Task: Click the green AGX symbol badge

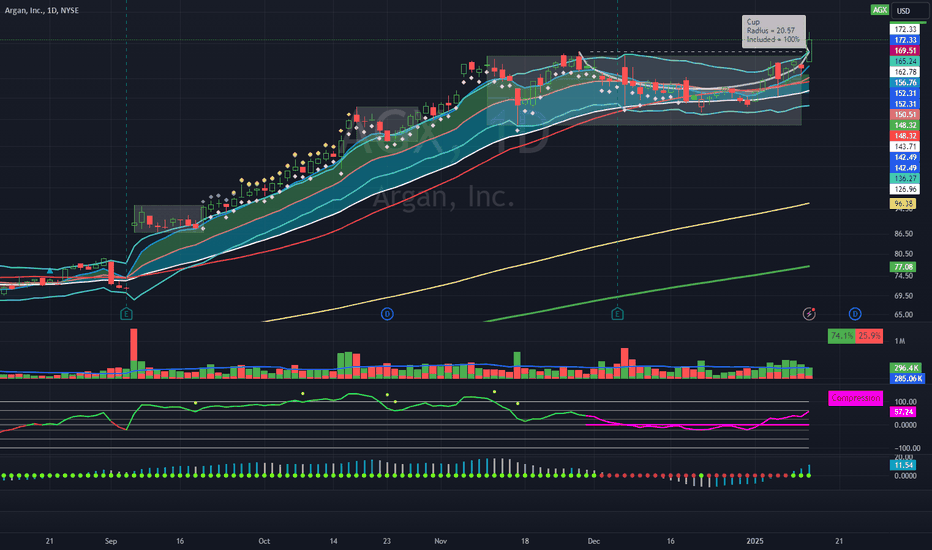Action: tap(879, 10)
